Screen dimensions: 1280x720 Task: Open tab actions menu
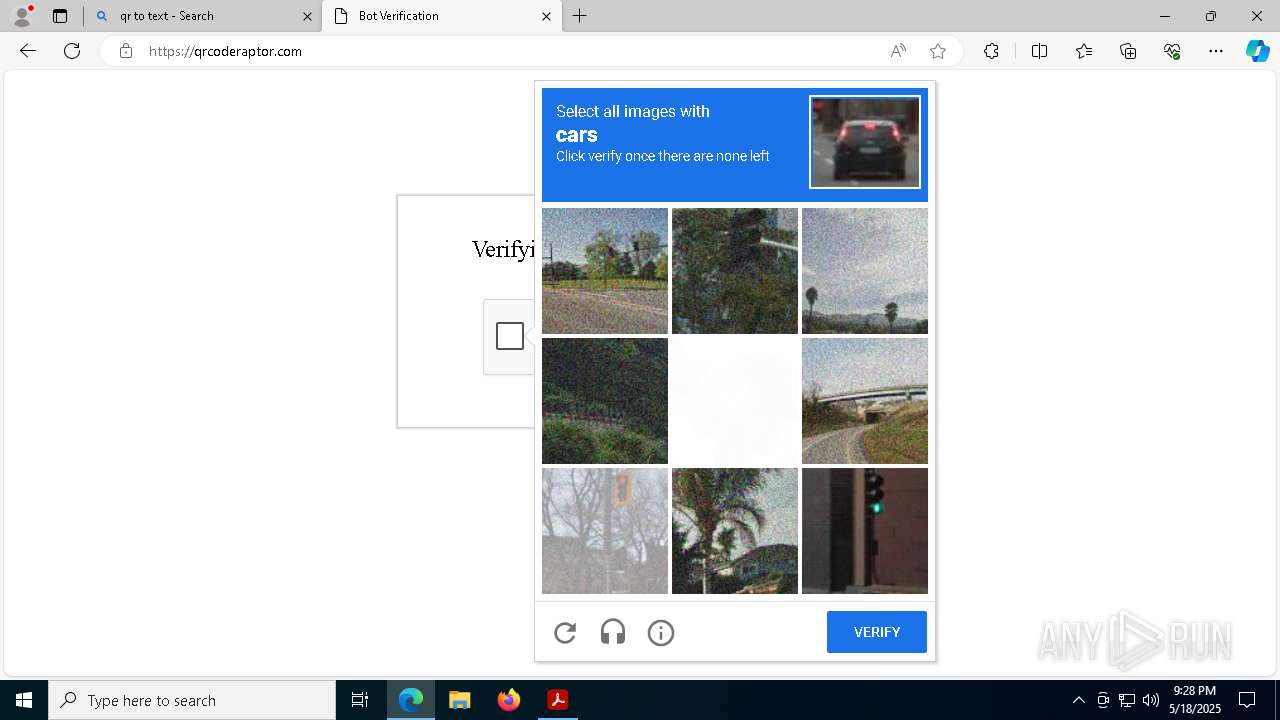(60, 16)
